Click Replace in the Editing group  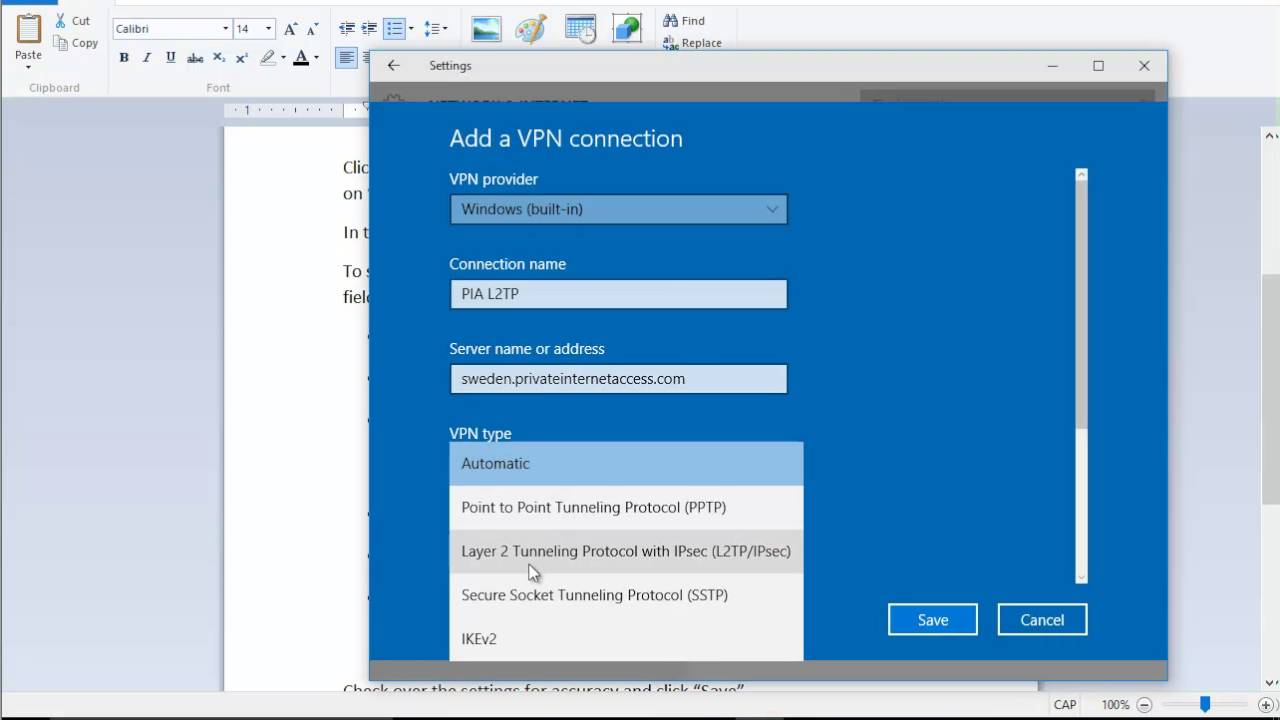[x=692, y=43]
